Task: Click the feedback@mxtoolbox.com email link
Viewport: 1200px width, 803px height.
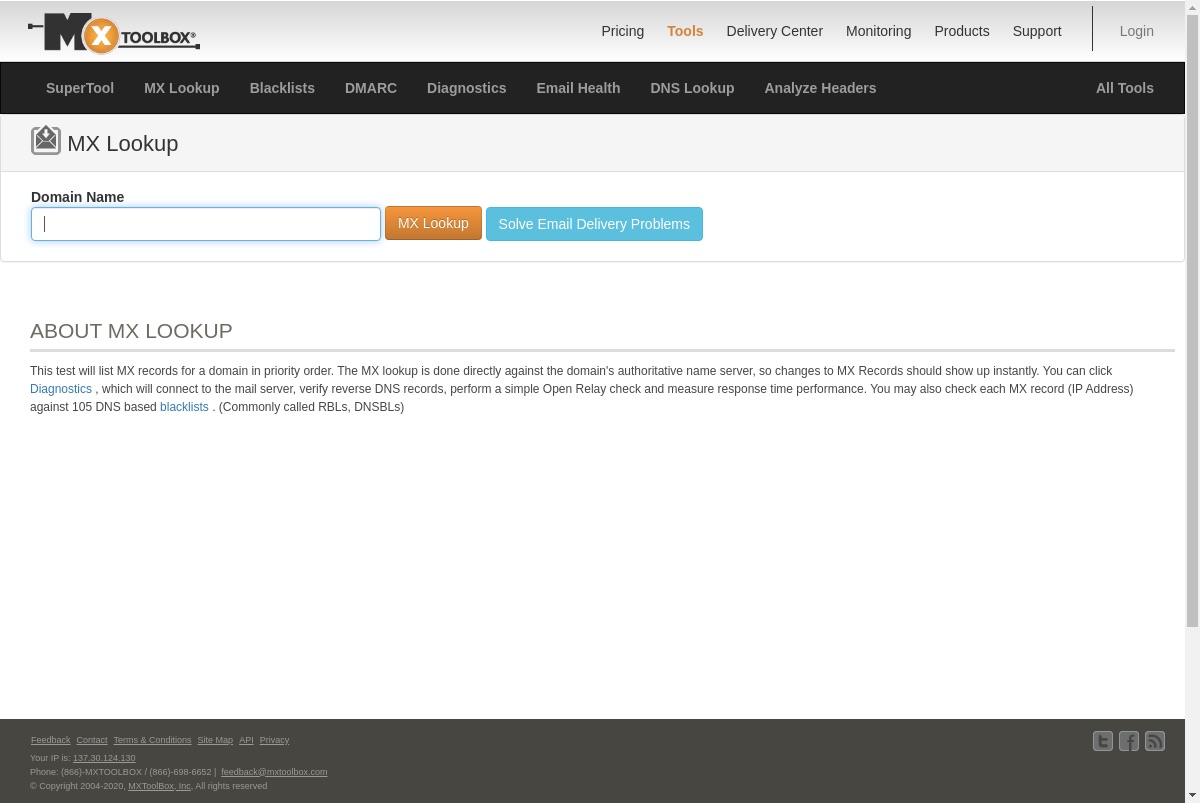Action: pos(274,772)
